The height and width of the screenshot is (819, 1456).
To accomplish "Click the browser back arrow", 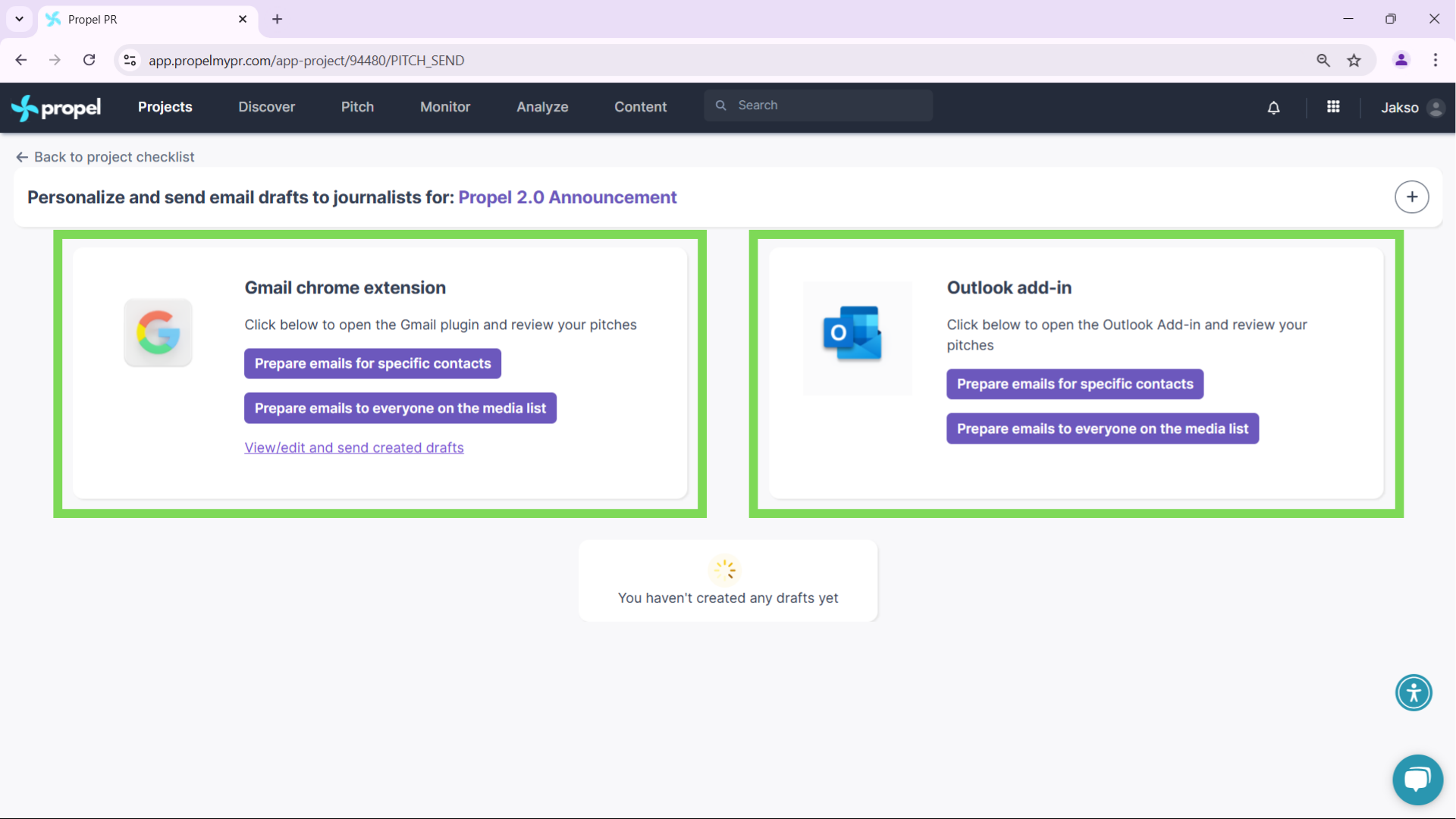I will [x=21, y=60].
